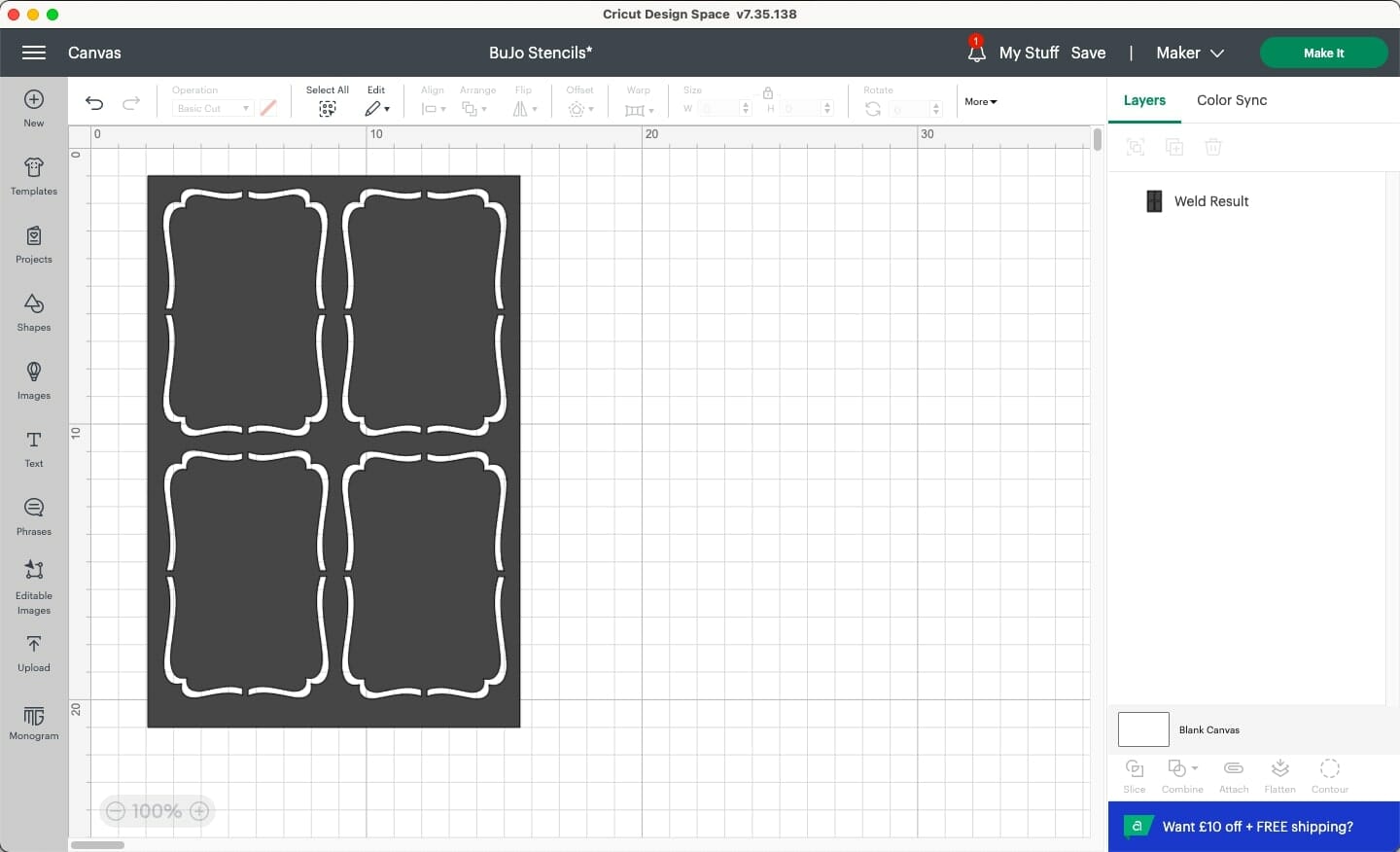Open the Text tool
This screenshot has width=1400, height=852.
pos(33,449)
